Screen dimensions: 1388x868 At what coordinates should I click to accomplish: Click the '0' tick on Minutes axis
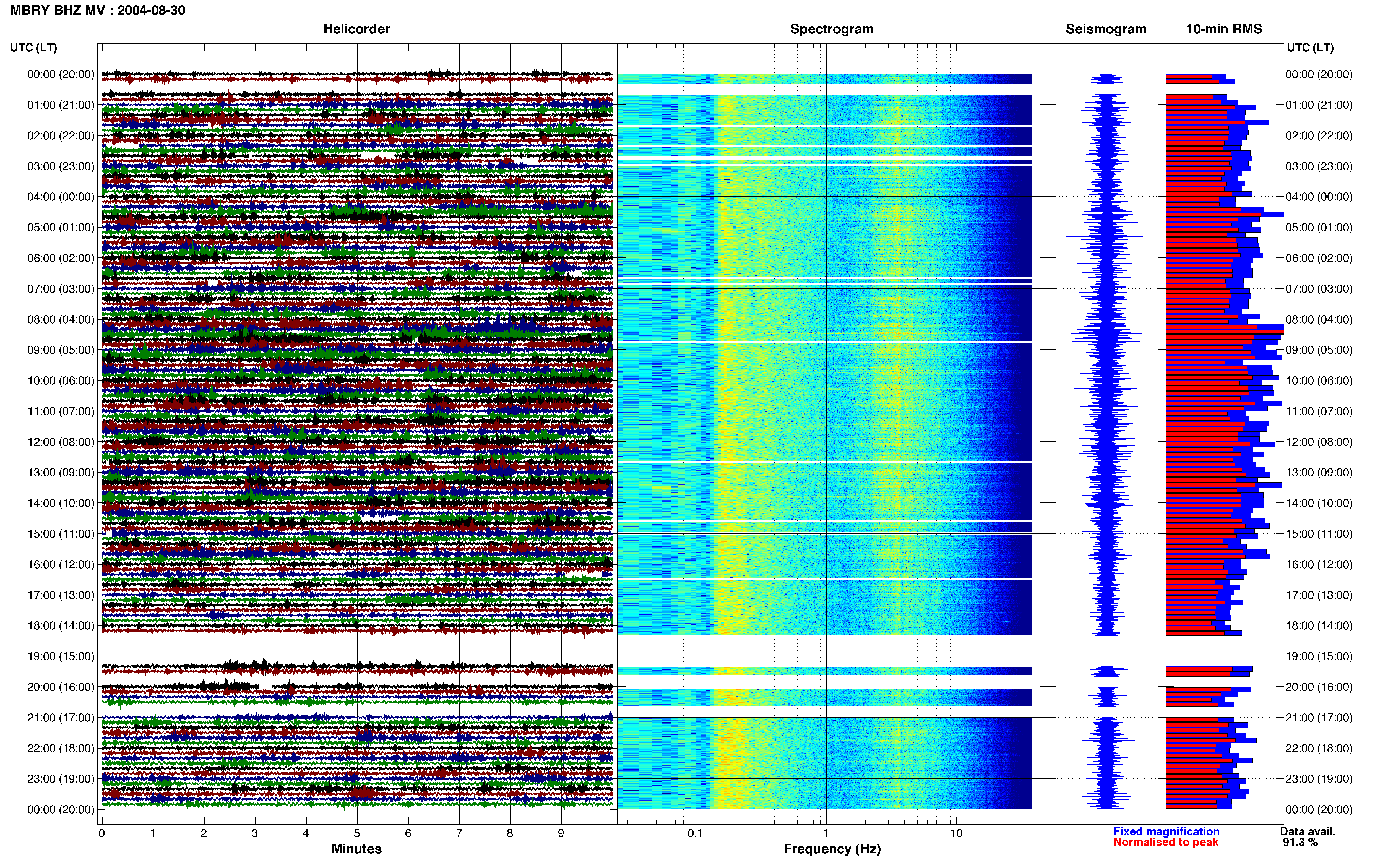point(101,833)
